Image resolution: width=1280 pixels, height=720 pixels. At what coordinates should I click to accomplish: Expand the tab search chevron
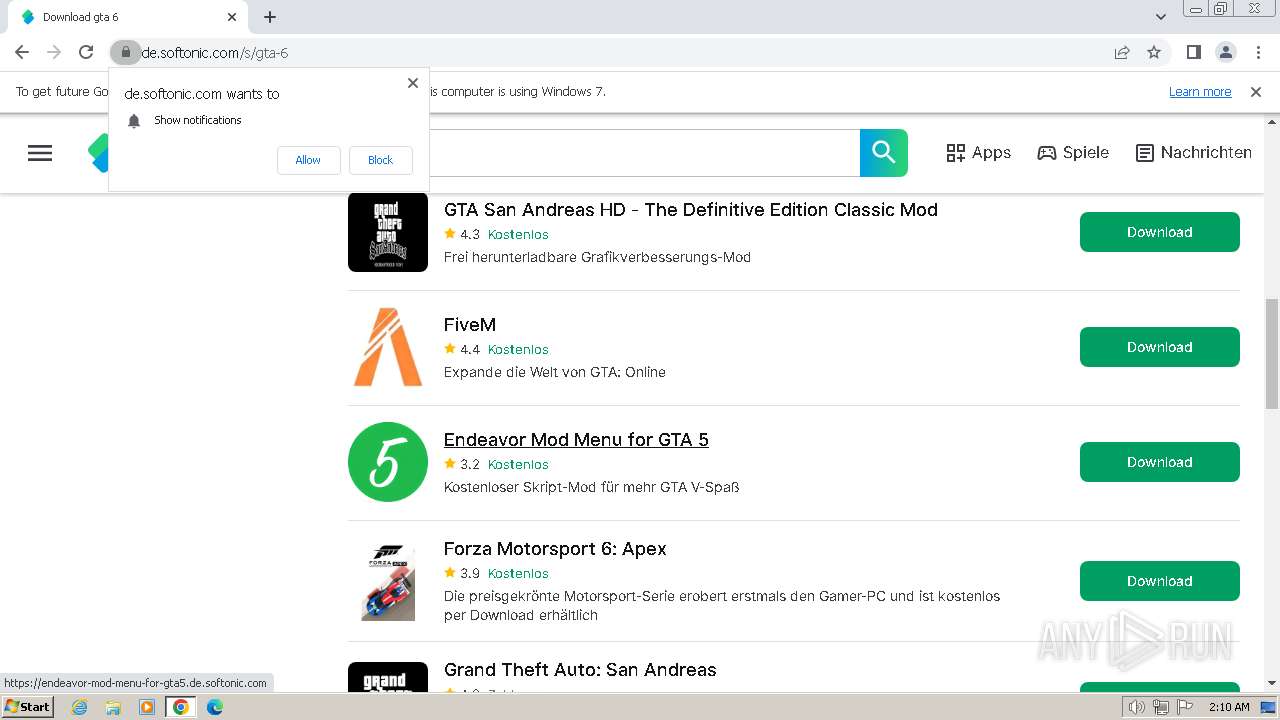tap(1161, 17)
